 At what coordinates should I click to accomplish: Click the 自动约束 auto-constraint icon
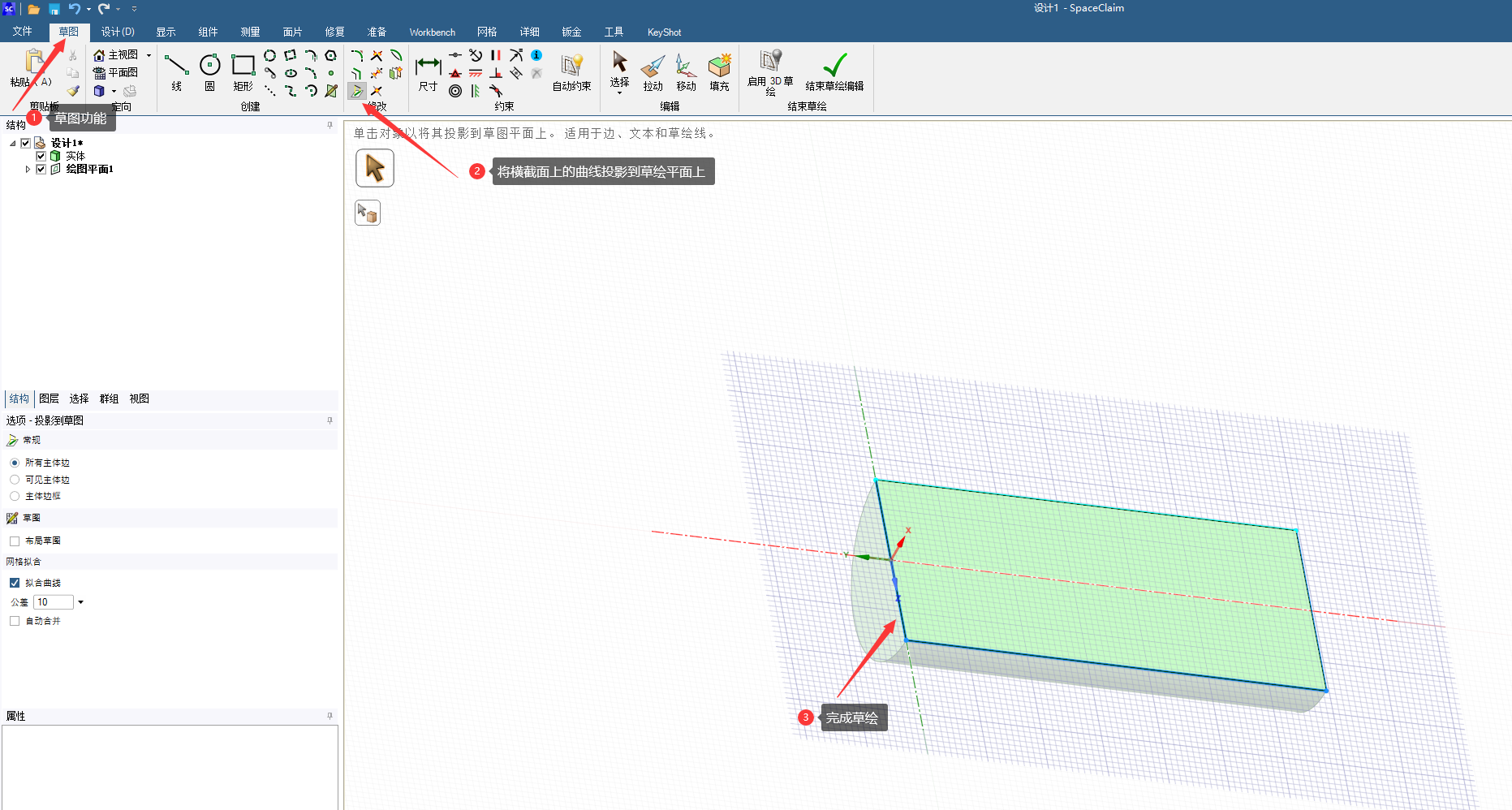coord(571,70)
